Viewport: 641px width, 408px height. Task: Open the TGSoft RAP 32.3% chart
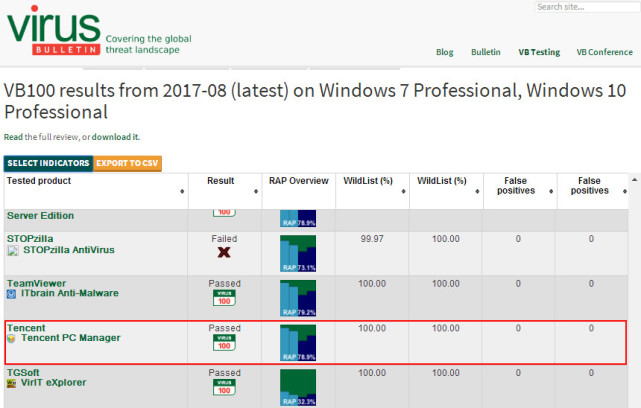(x=298, y=387)
